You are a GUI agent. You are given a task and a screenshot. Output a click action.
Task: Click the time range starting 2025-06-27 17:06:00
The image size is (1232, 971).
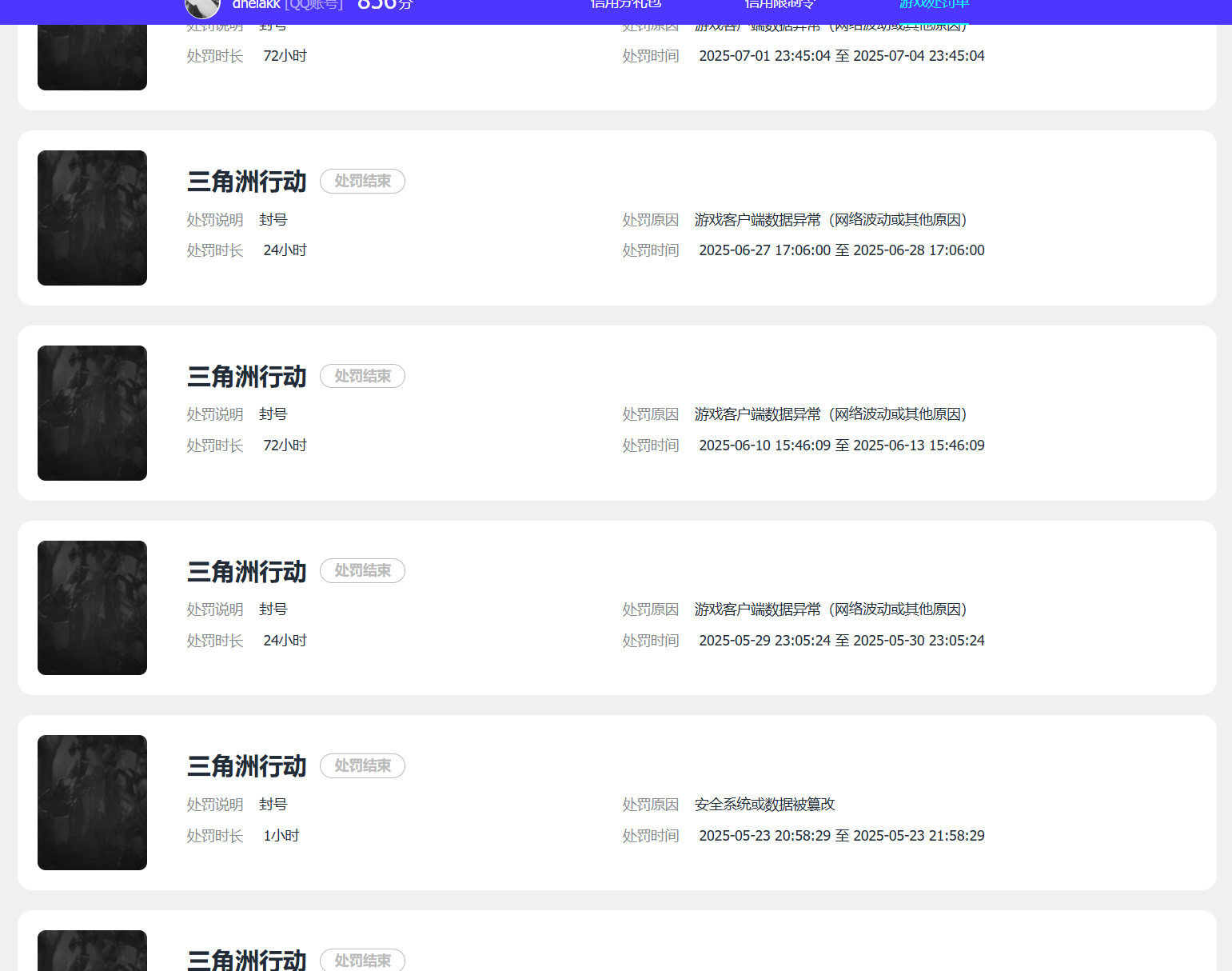pos(842,250)
